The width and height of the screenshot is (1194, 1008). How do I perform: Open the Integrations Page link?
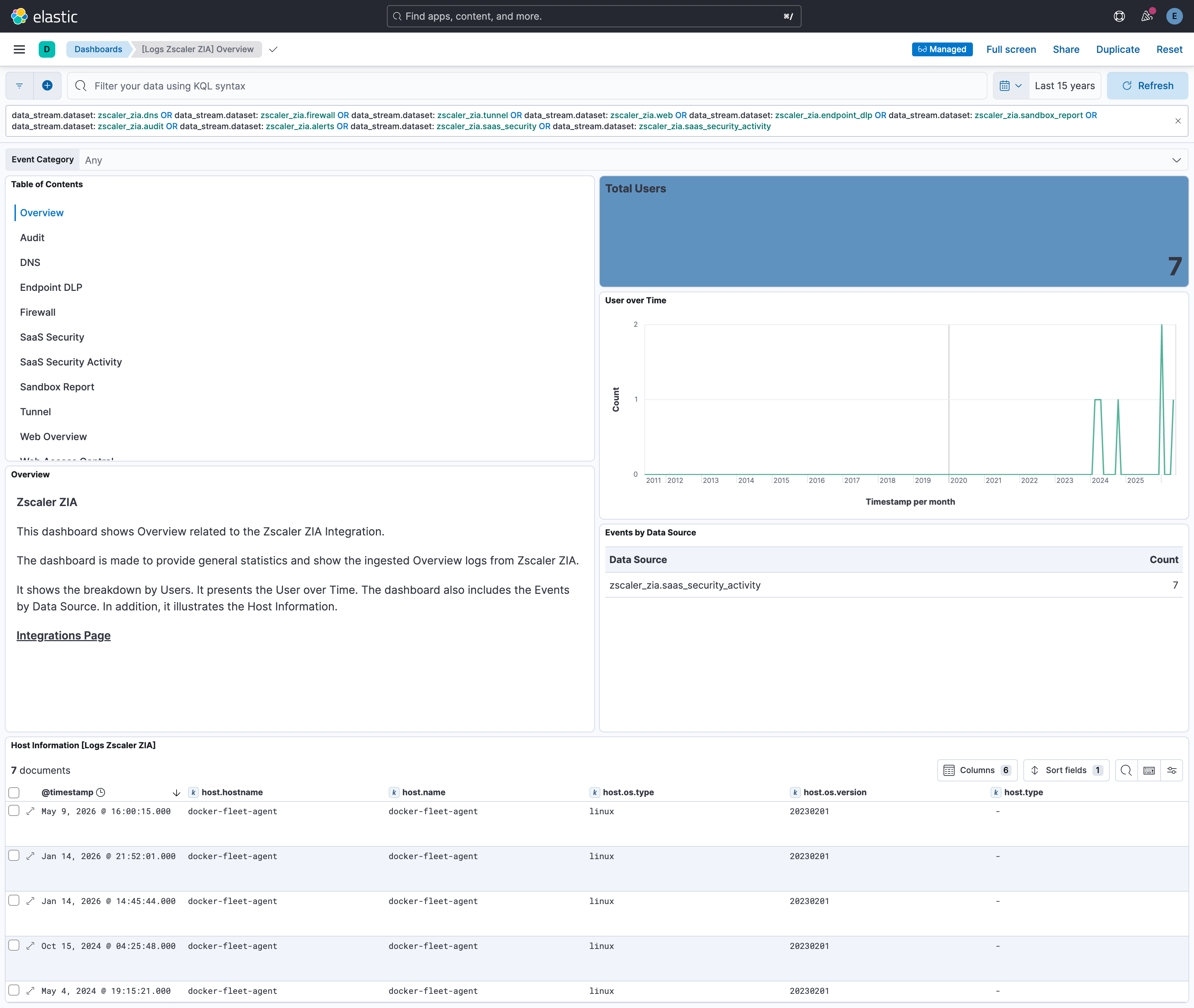[64, 635]
